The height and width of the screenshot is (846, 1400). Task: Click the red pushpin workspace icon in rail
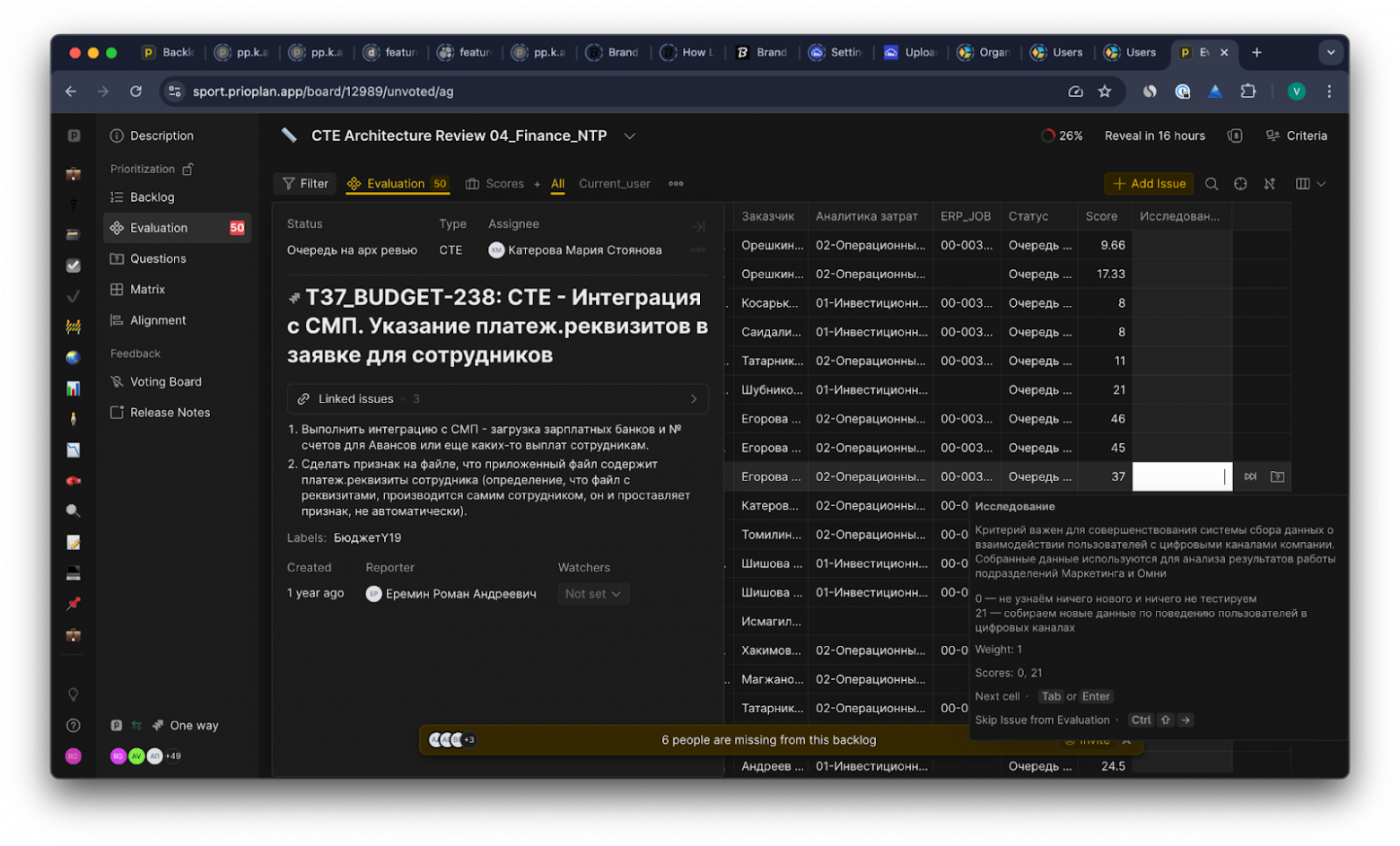pyautogui.click(x=74, y=603)
